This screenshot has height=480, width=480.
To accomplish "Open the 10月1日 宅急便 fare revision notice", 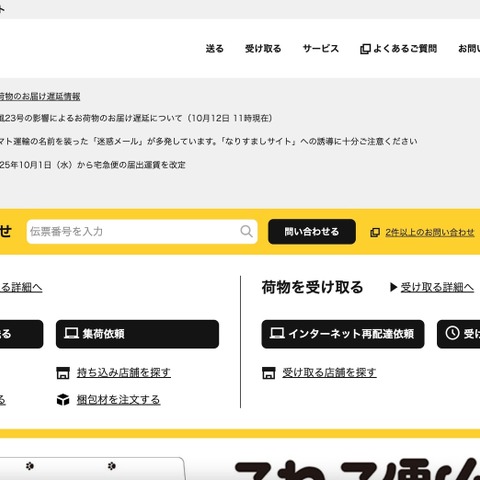I will [x=92, y=165].
